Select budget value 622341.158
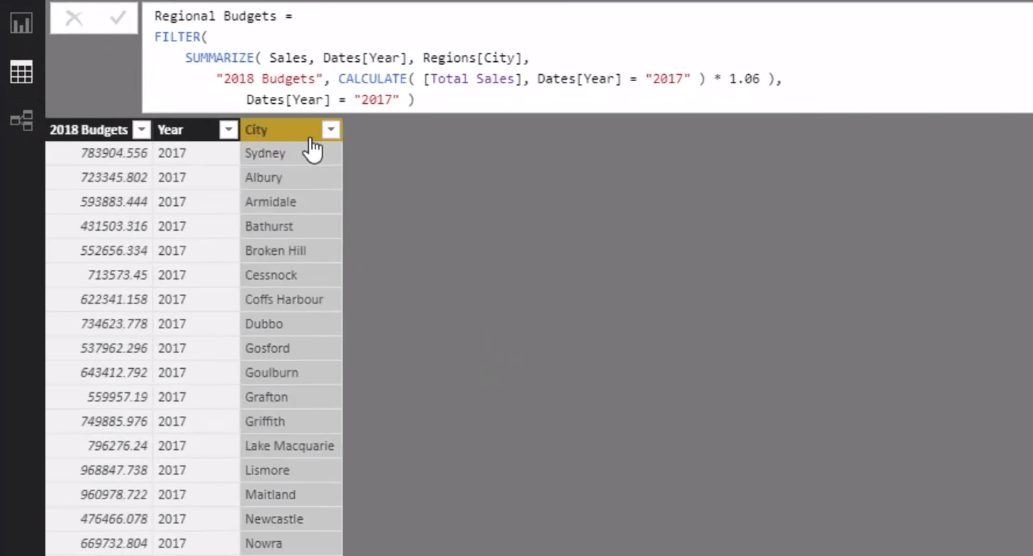 (99, 299)
